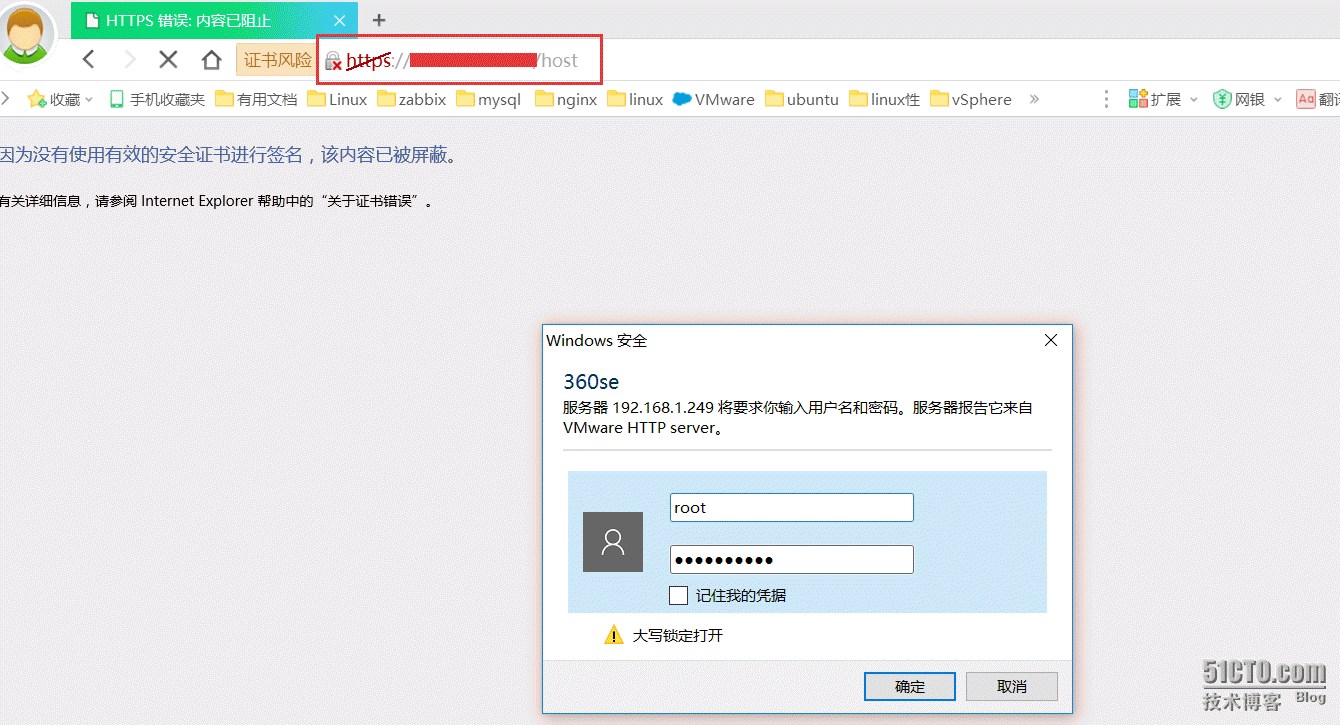
Task: Open the mysql bookmark folder
Action: pos(488,99)
